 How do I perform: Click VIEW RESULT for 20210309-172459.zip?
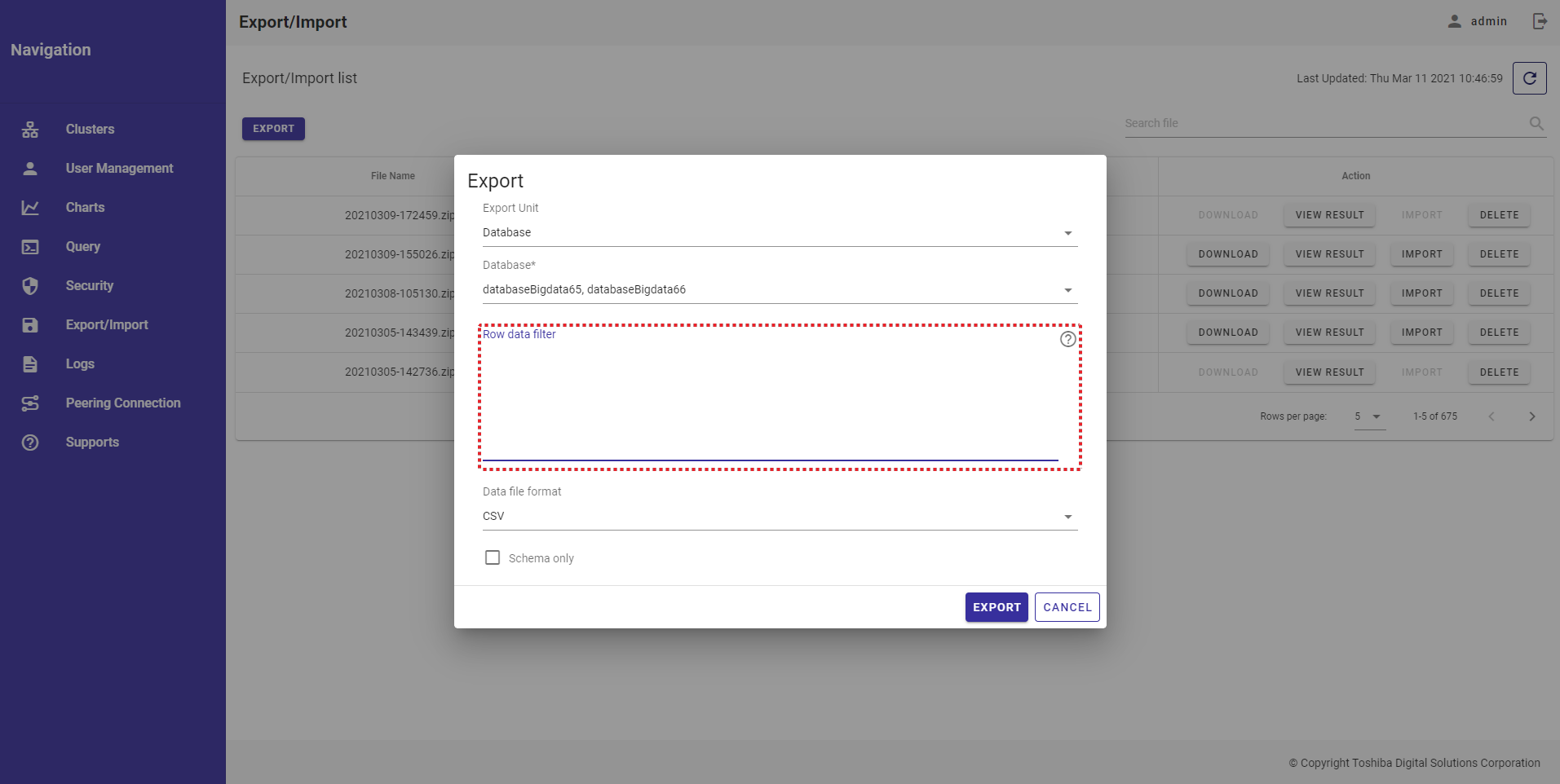1329,215
